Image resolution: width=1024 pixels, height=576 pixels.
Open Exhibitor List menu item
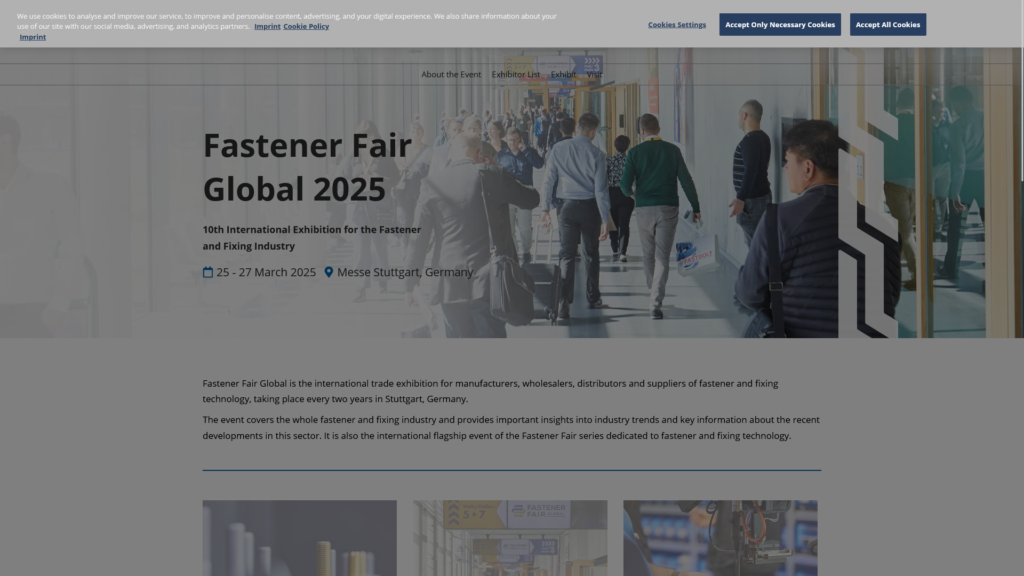click(x=515, y=74)
